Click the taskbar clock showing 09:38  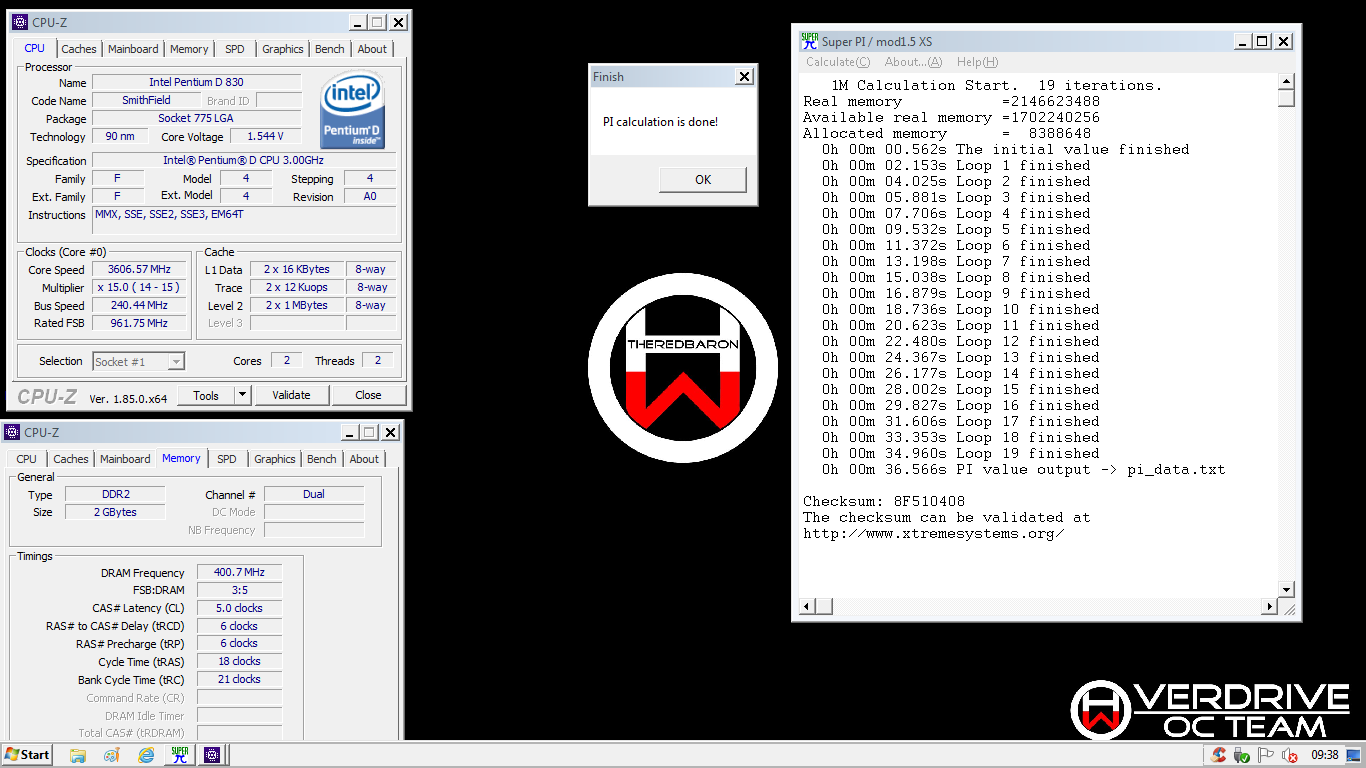point(1324,755)
